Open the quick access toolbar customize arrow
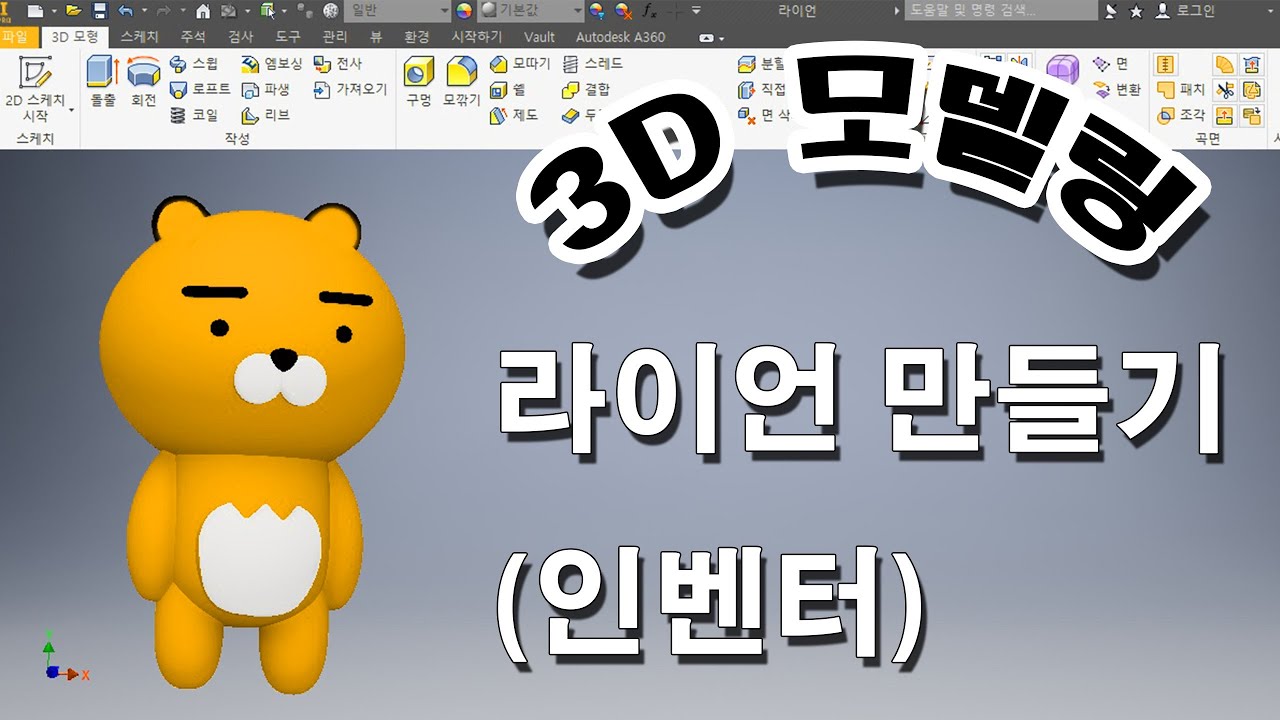The image size is (1280, 720). (696, 11)
